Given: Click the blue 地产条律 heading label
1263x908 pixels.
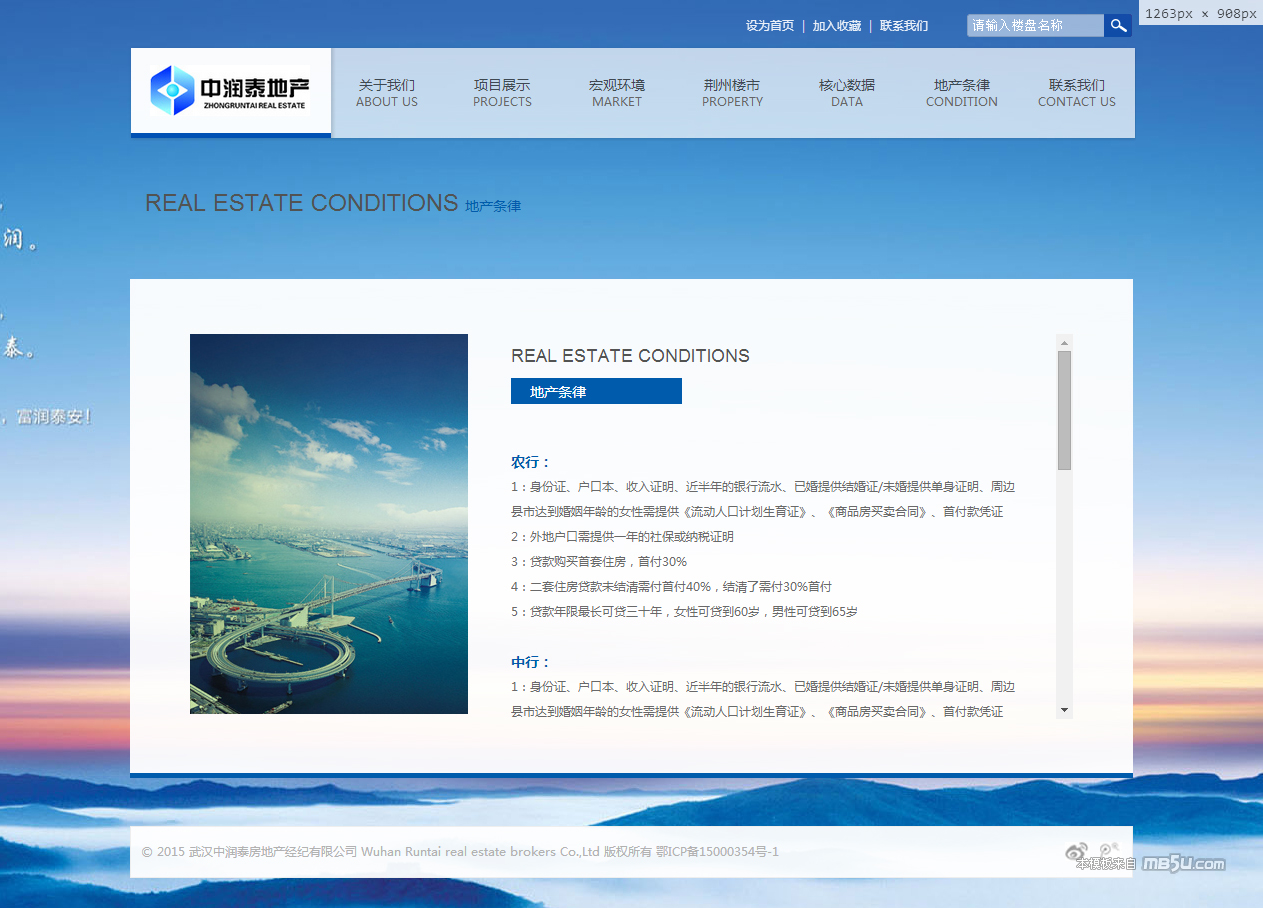Looking at the screenshot, I should coord(596,392).
